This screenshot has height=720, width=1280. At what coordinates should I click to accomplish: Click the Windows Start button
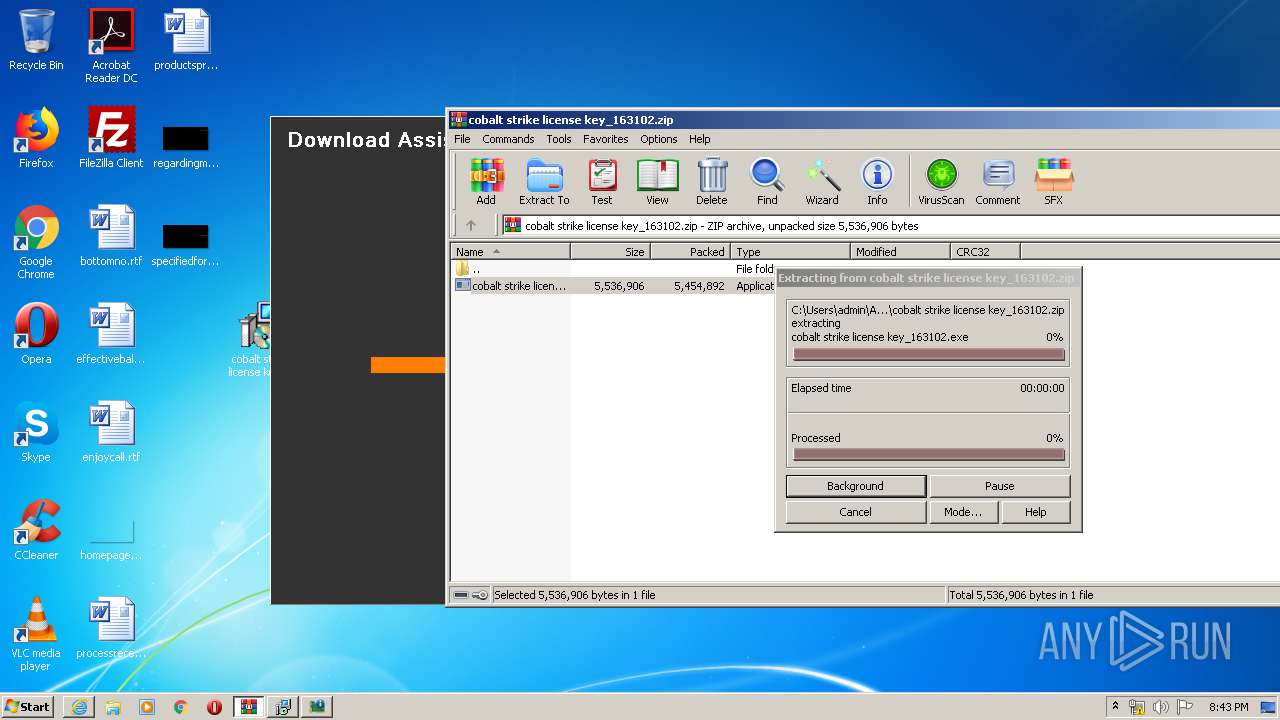tap(28, 706)
